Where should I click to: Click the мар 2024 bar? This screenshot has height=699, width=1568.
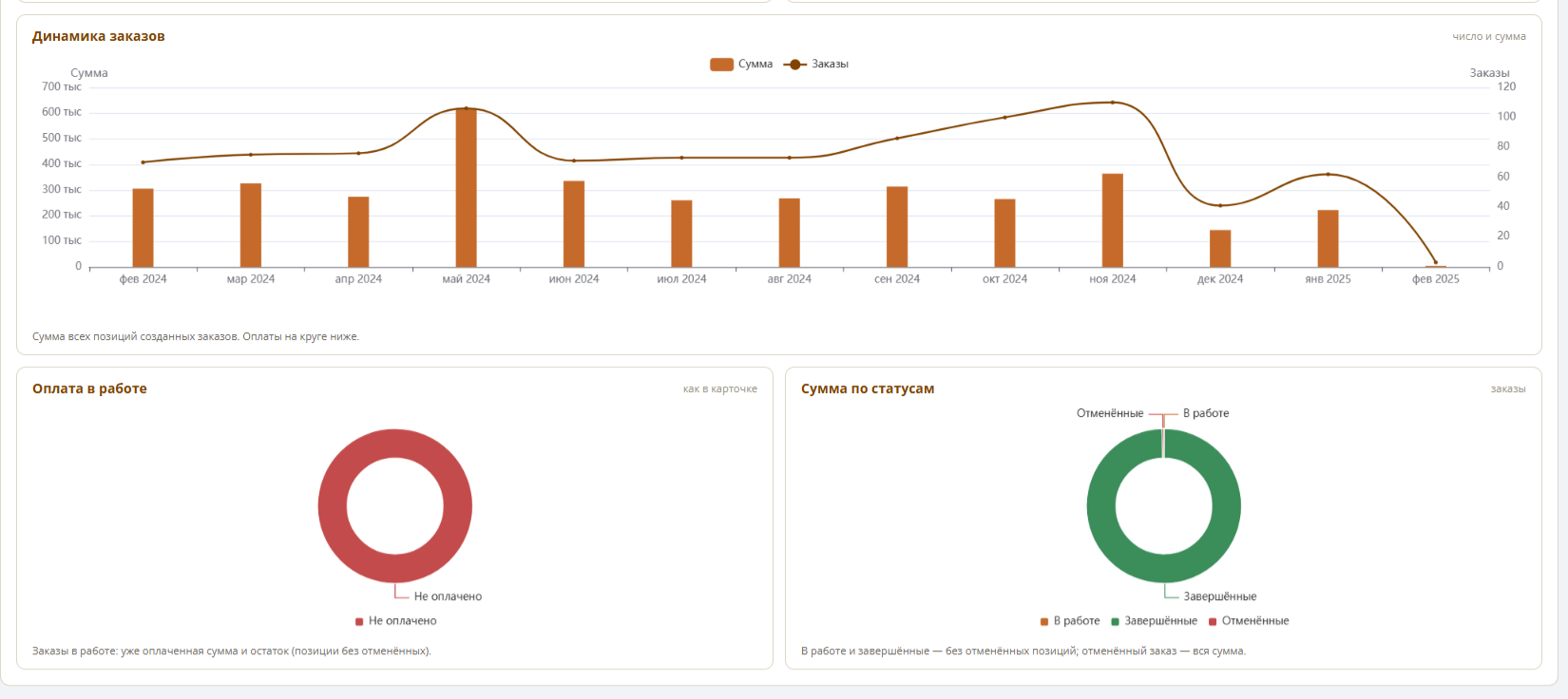tap(251, 225)
